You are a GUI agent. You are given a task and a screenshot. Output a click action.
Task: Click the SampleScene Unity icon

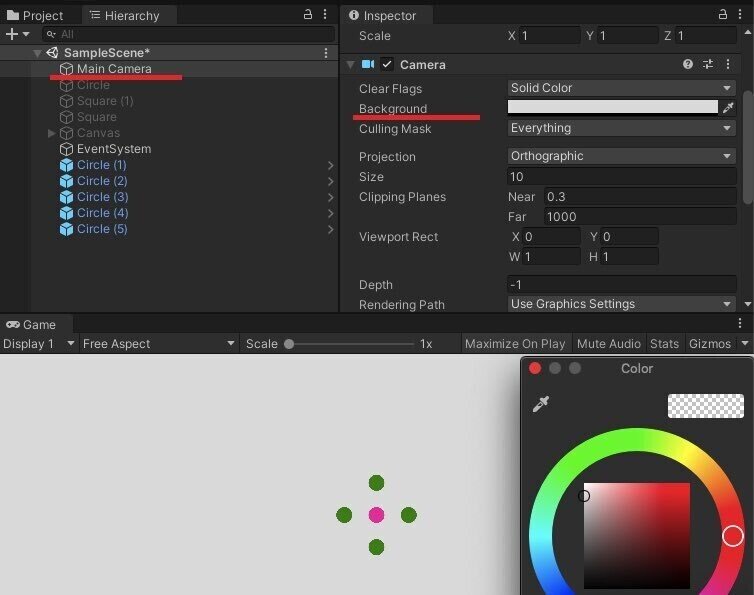tap(52, 53)
